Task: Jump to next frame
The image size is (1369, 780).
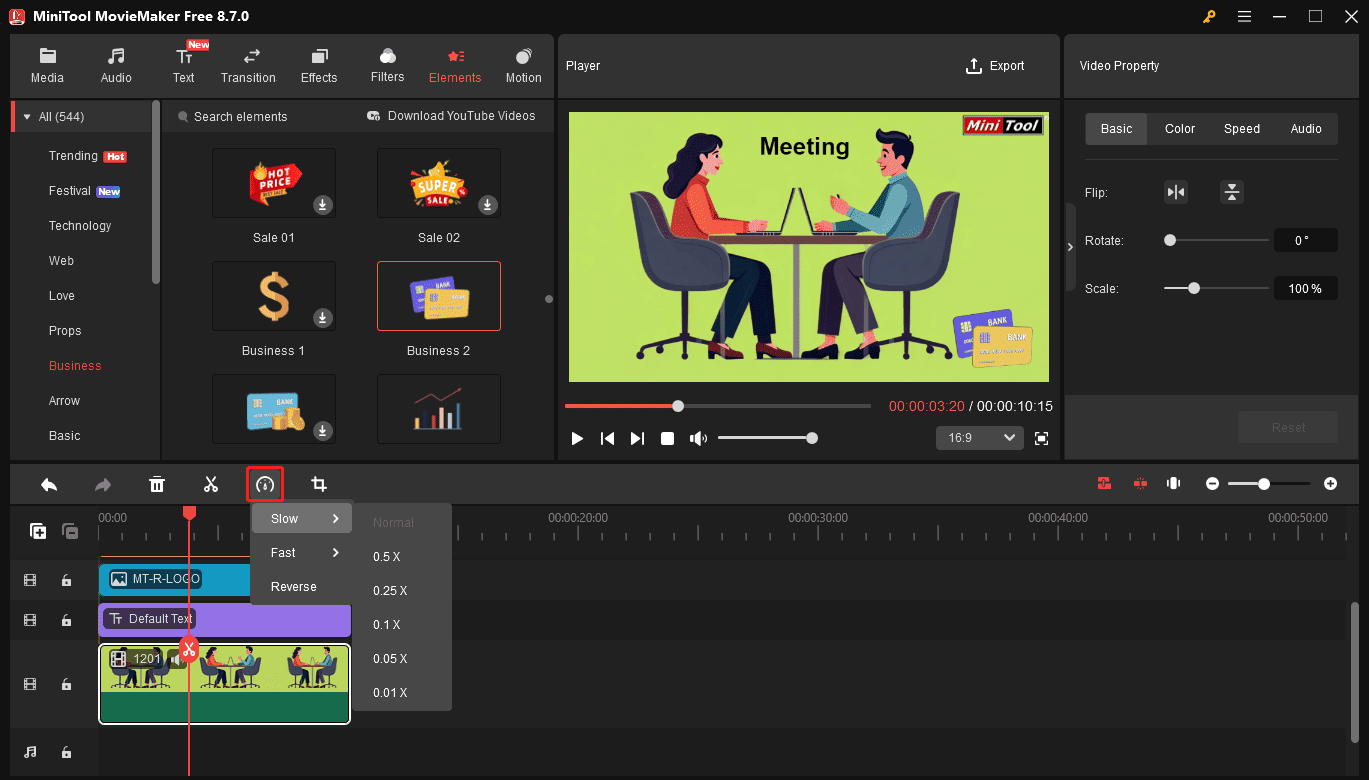Action: (x=637, y=438)
